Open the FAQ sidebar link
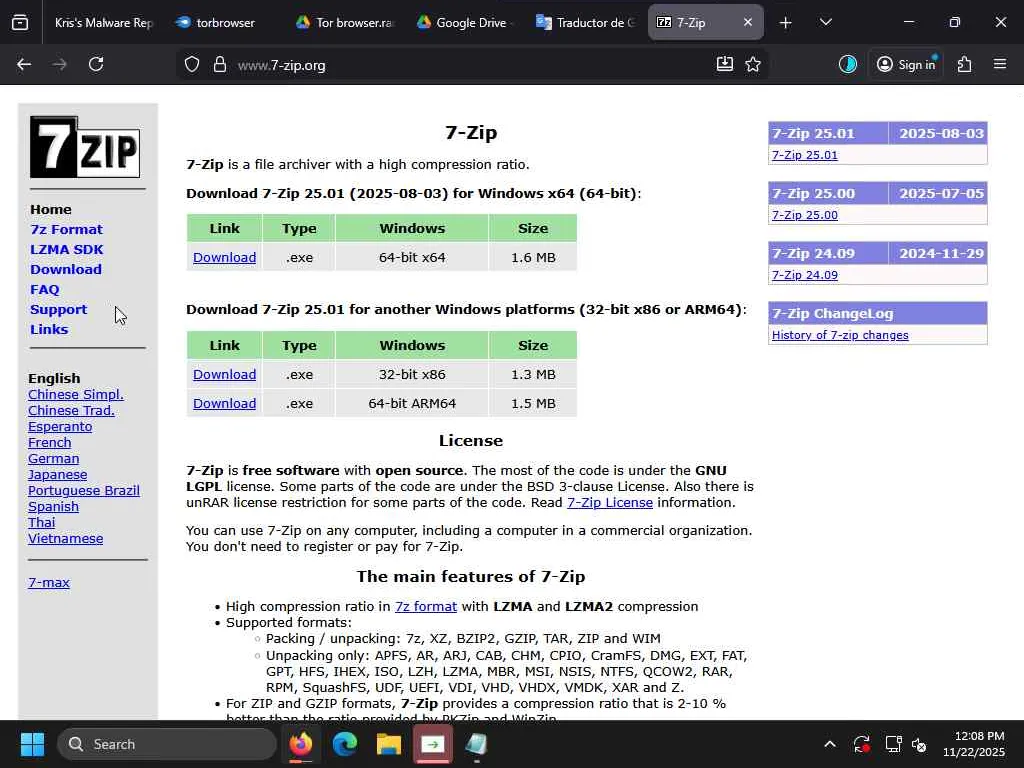 click(44, 289)
